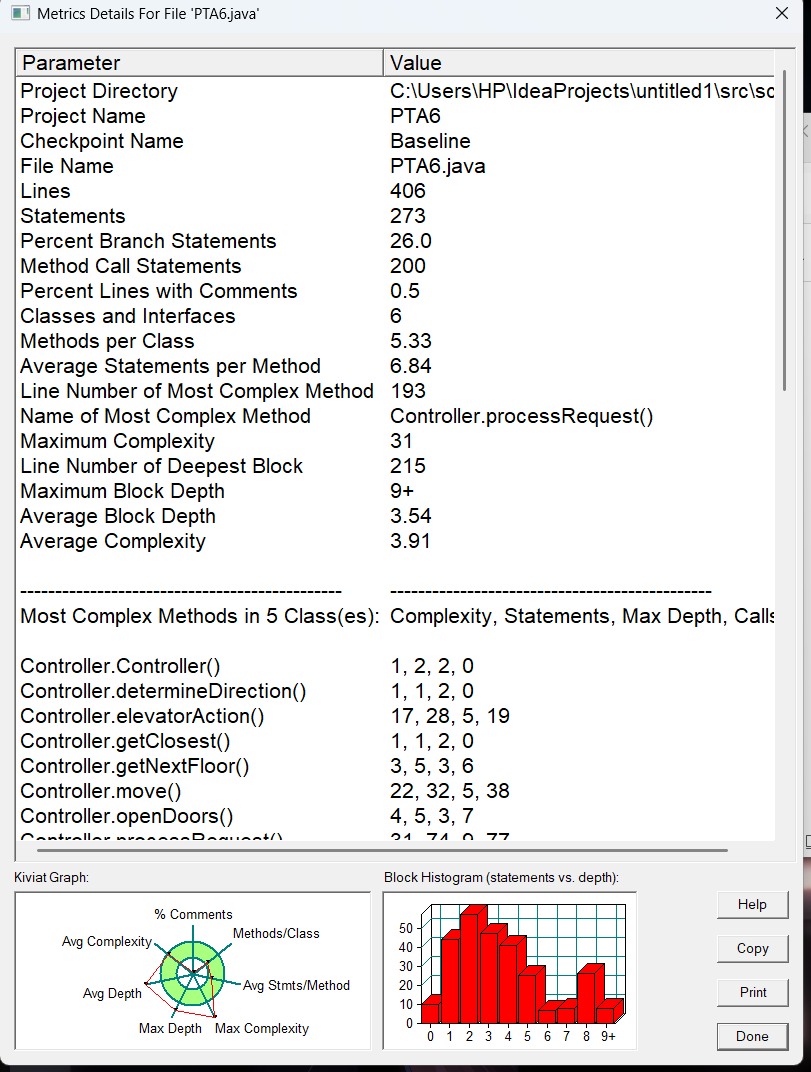Click the Kiviat Graph chart
811x1072 pixels.
193,971
